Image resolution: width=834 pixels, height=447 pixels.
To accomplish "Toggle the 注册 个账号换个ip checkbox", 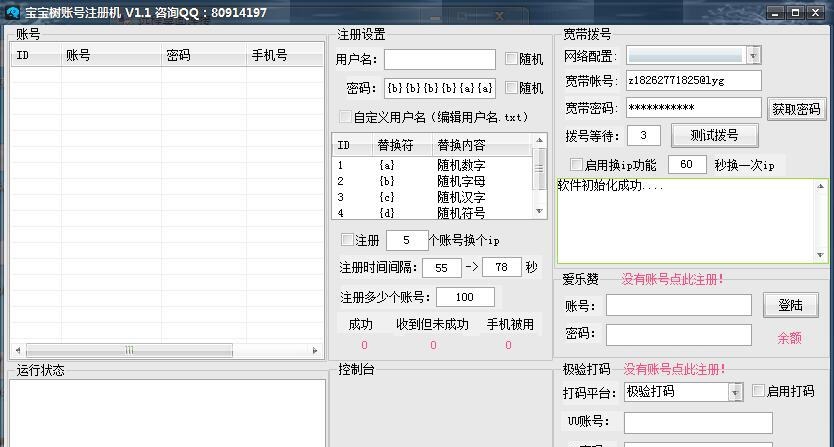I will click(347, 240).
